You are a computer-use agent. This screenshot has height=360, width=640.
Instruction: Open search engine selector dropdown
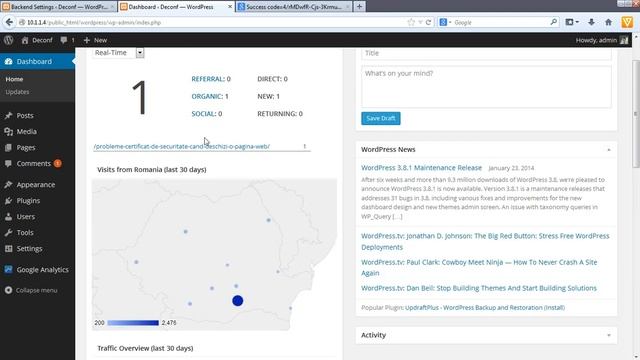coord(446,22)
